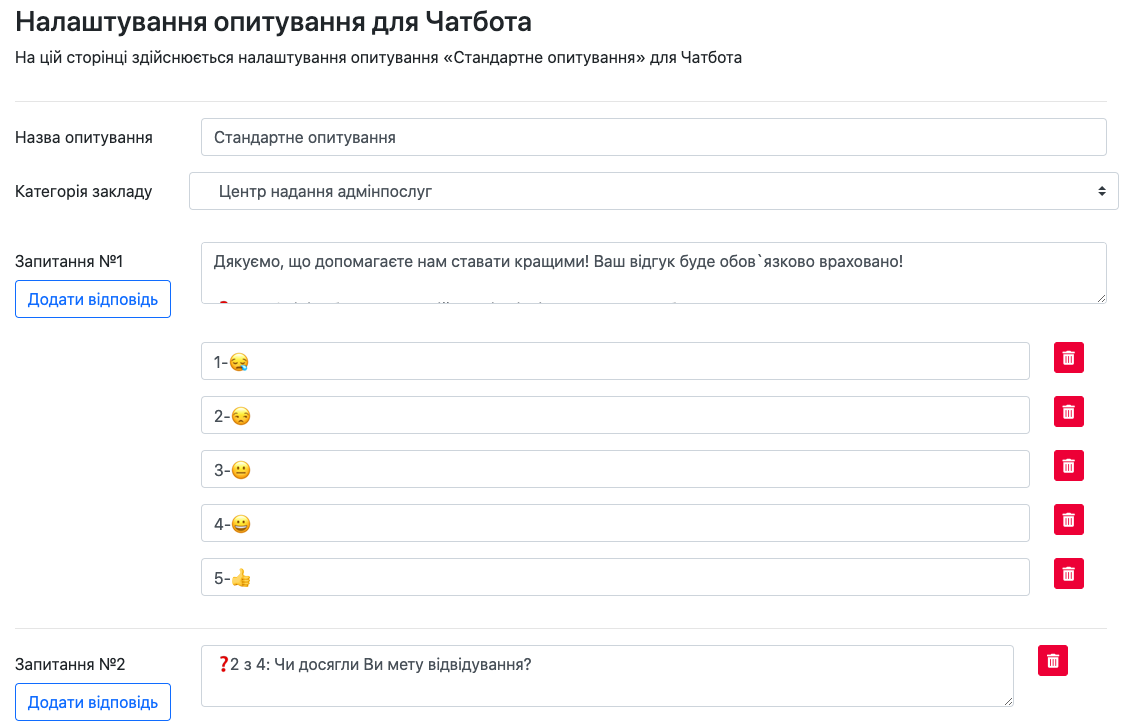
Task: Edit the "3-😐" answer field
Action: point(615,469)
